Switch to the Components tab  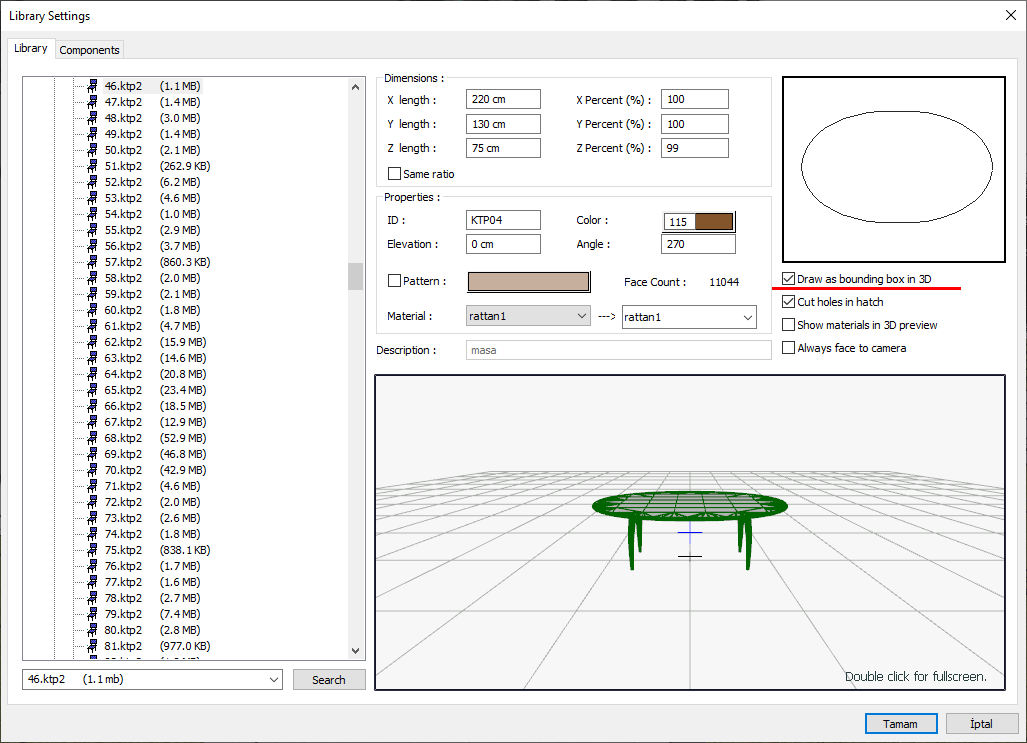[x=89, y=50]
